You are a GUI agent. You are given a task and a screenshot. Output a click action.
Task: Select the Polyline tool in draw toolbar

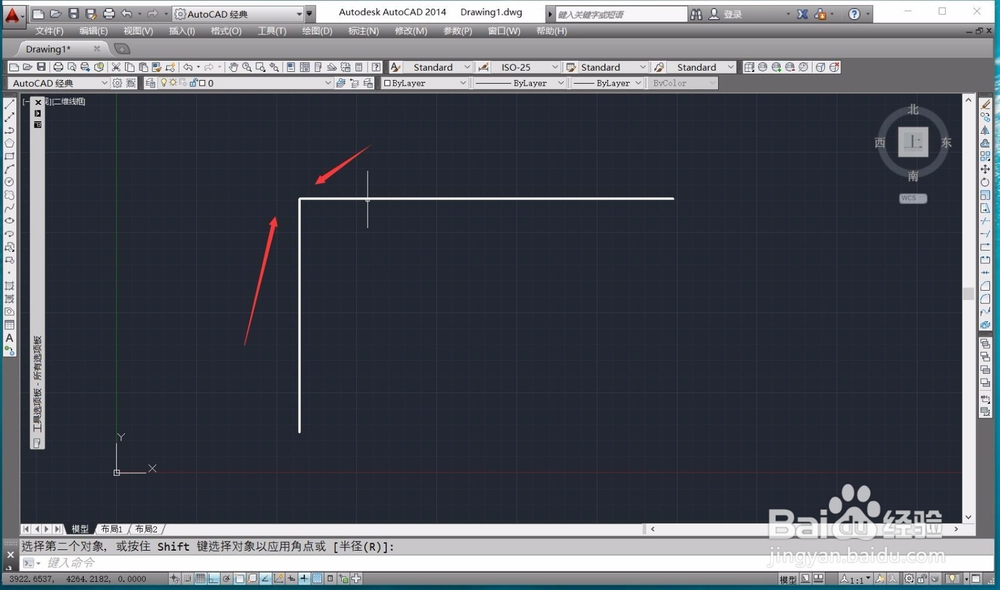tap(10, 130)
